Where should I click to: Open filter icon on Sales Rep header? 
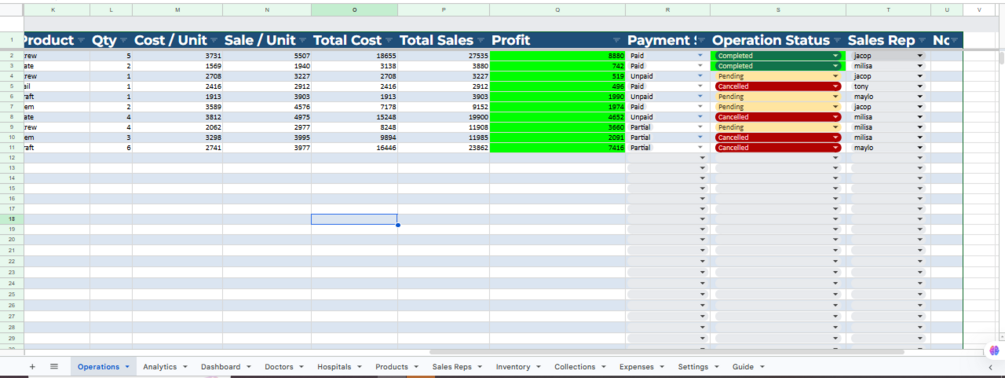tap(921, 40)
